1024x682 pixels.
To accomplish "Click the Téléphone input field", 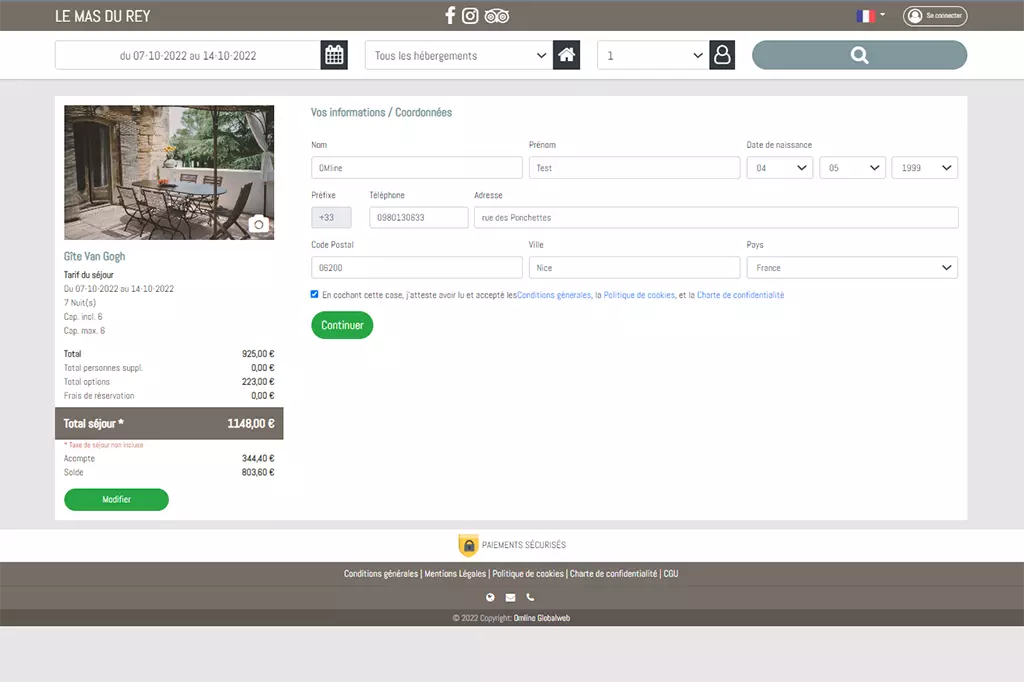I will coord(419,218).
